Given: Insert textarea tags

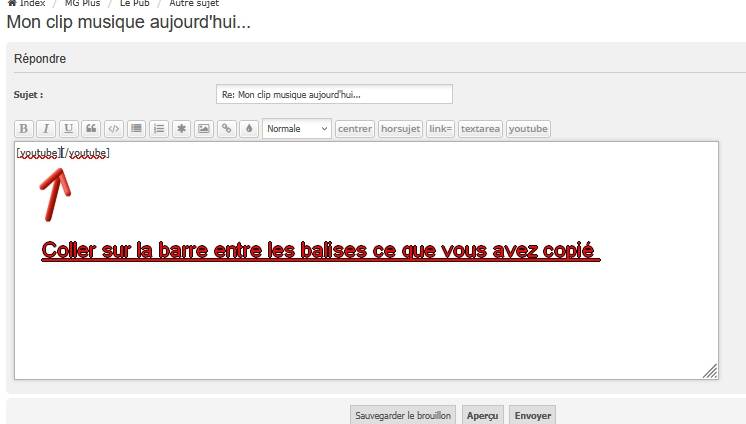Looking at the screenshot, I should [x=480, y=128].
